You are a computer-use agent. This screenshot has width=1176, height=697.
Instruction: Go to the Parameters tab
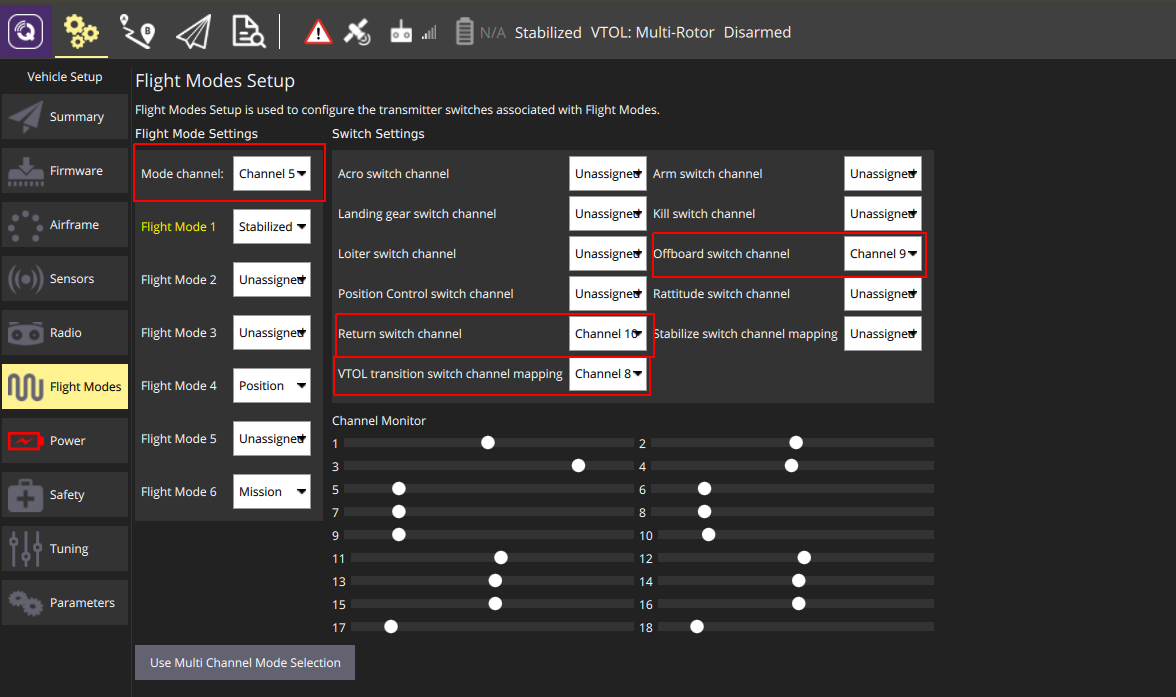(x=65, y=603)
